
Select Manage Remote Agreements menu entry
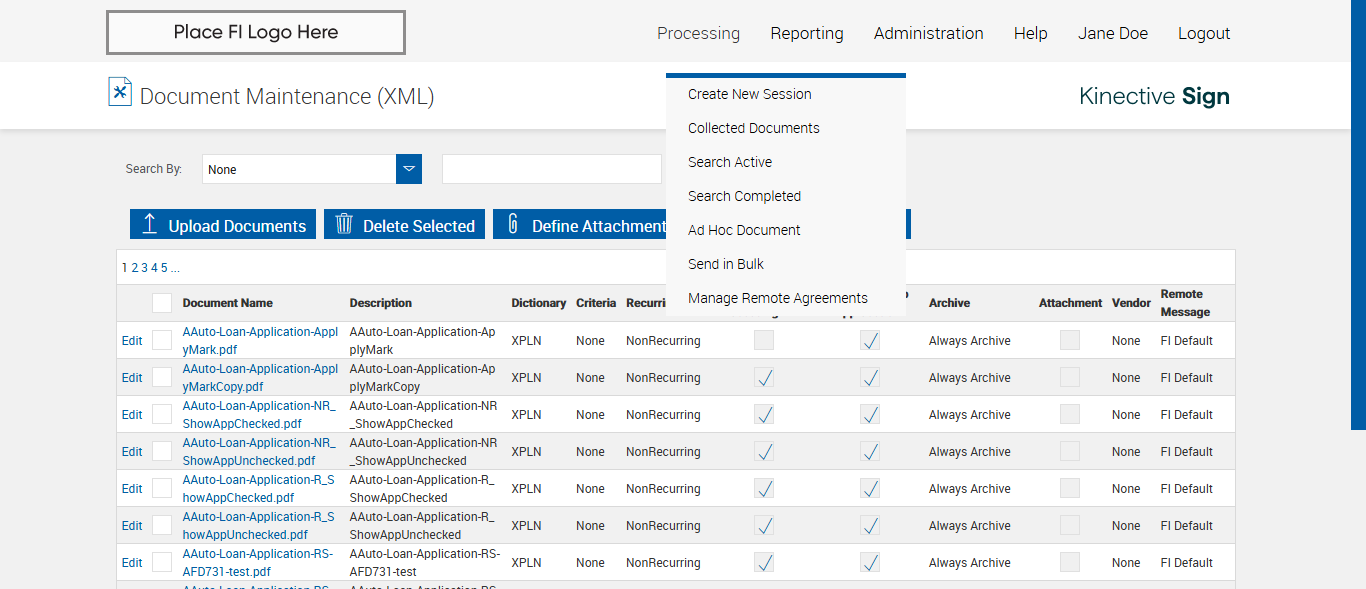click(x=778, y=298)
